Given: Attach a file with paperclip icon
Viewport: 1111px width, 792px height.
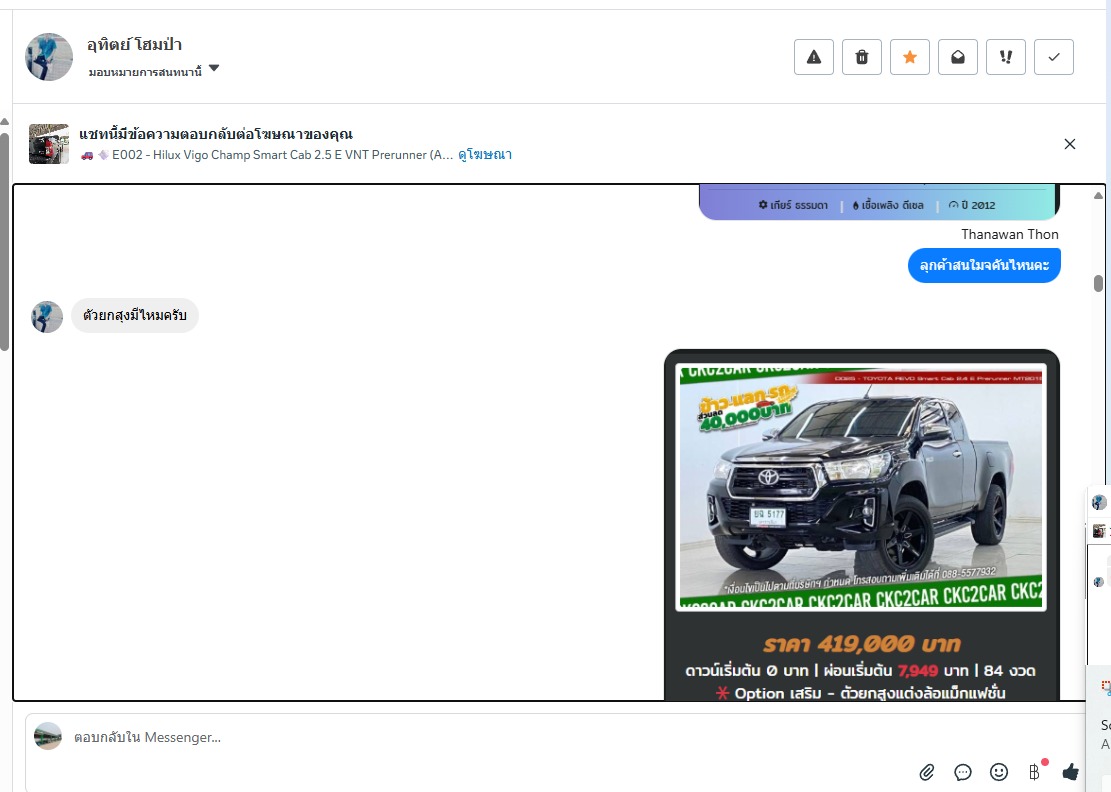Looking at the screenshot, I should point(927,772).
